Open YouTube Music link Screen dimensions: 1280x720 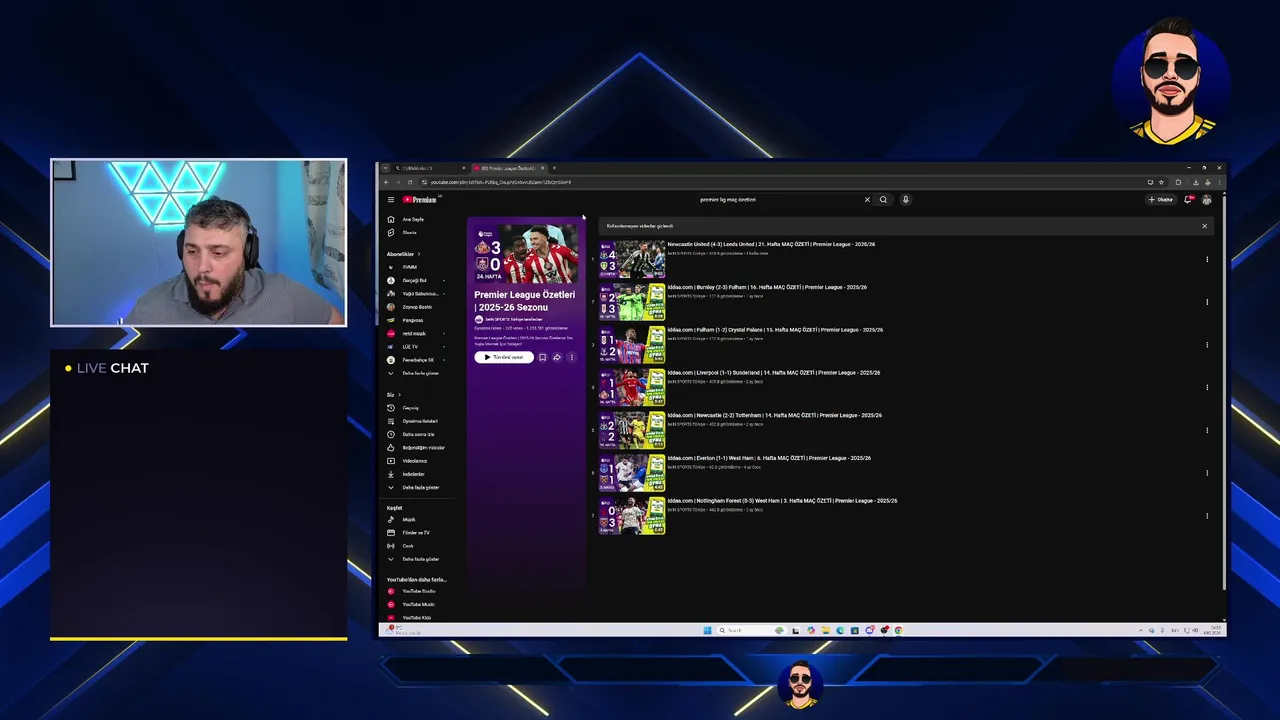click(x=413, y=604)
